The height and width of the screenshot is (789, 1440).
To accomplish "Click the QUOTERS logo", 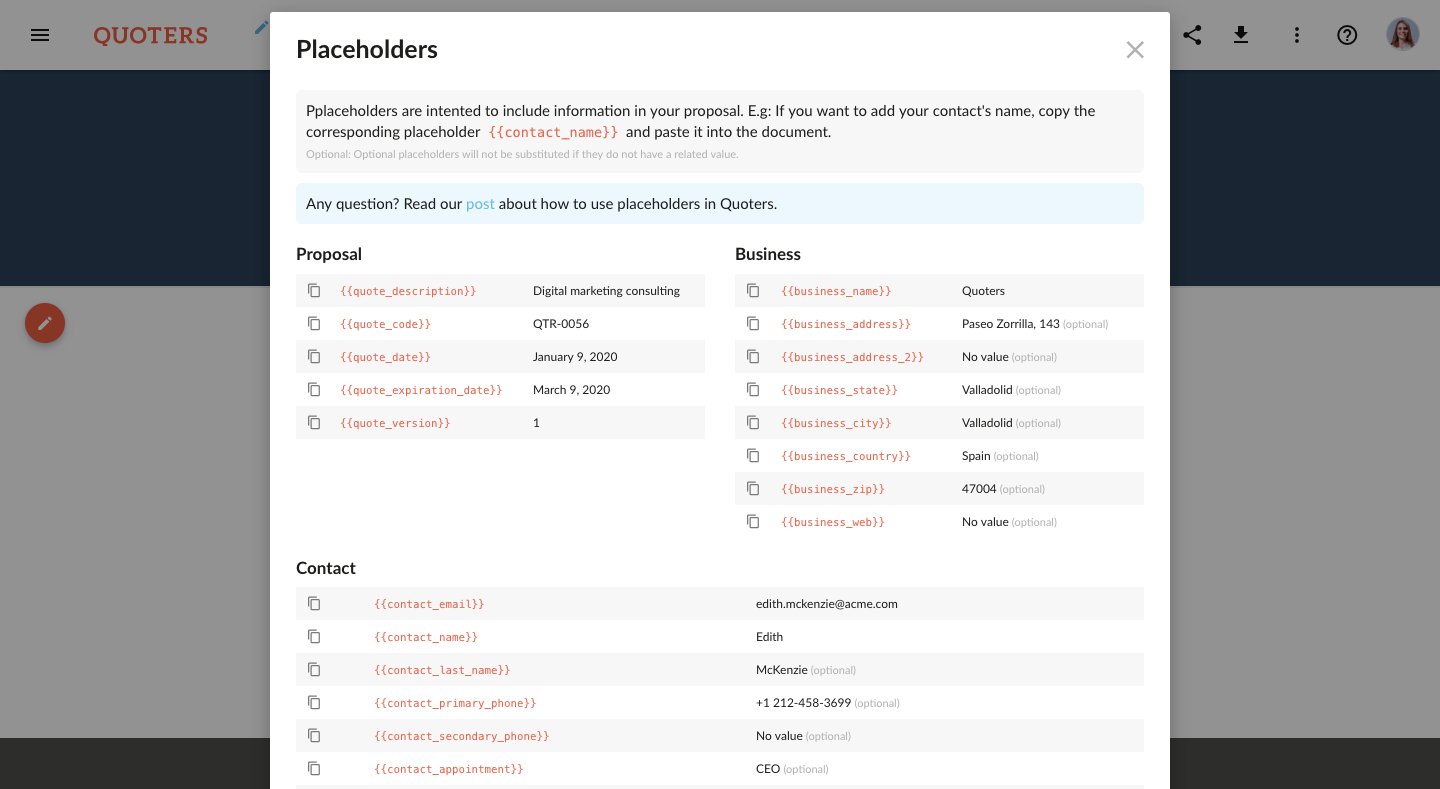I will coord(150,35).
